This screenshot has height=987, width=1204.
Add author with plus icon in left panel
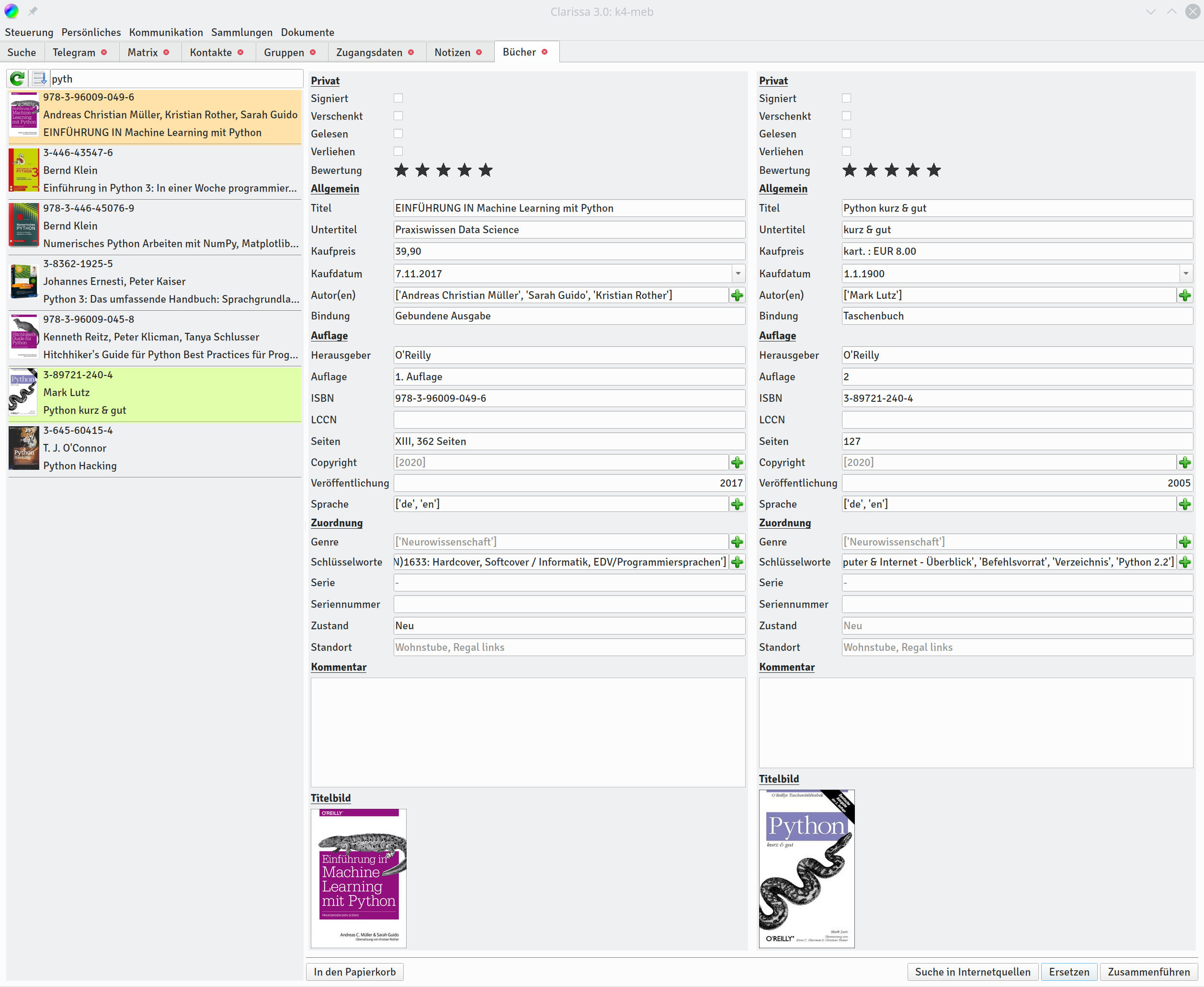[737, 295]
